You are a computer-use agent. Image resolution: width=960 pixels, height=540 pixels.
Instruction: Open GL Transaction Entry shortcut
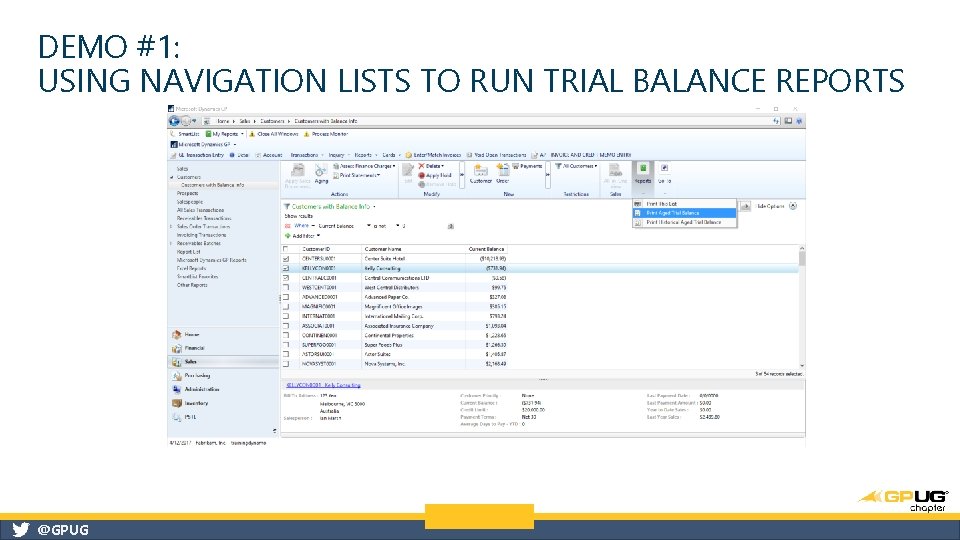(x=197, y=156)
